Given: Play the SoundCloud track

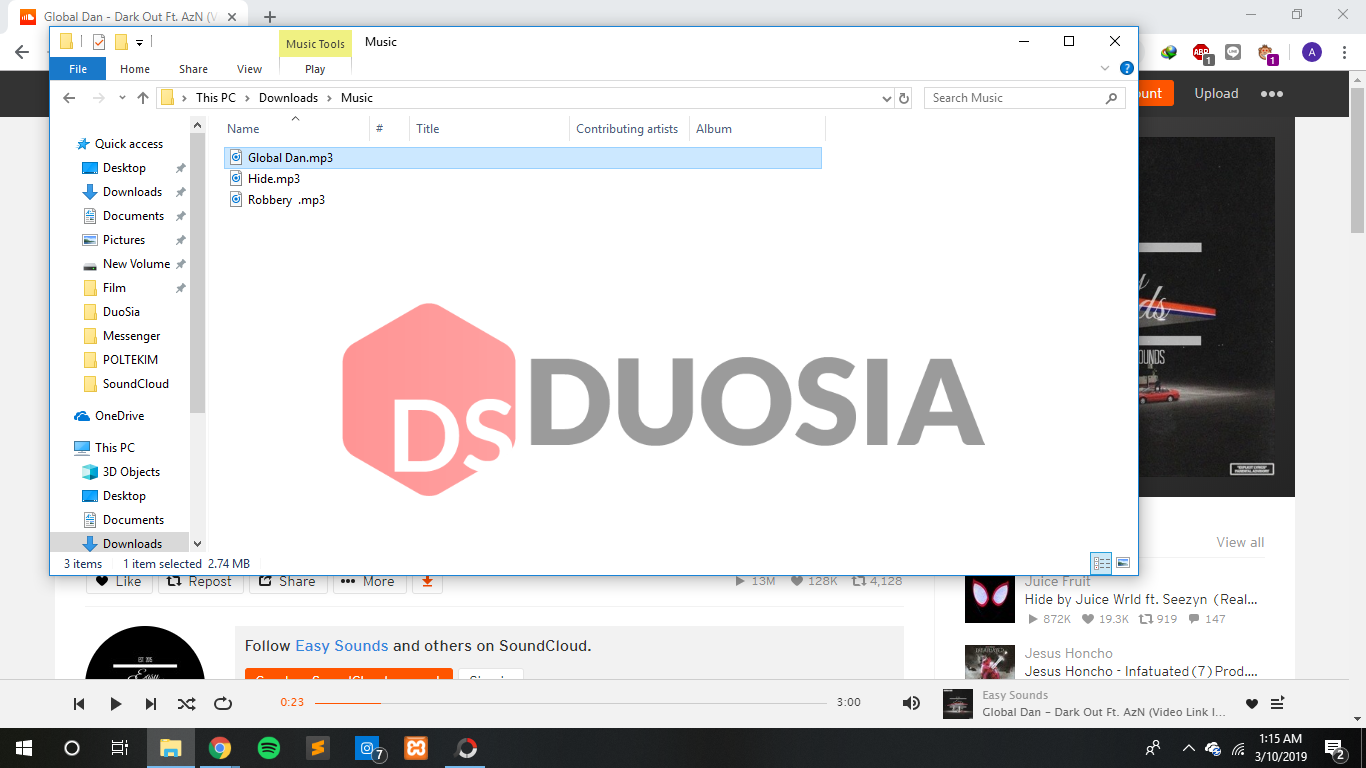Looking at the screenshot, I should pos(115,704).
